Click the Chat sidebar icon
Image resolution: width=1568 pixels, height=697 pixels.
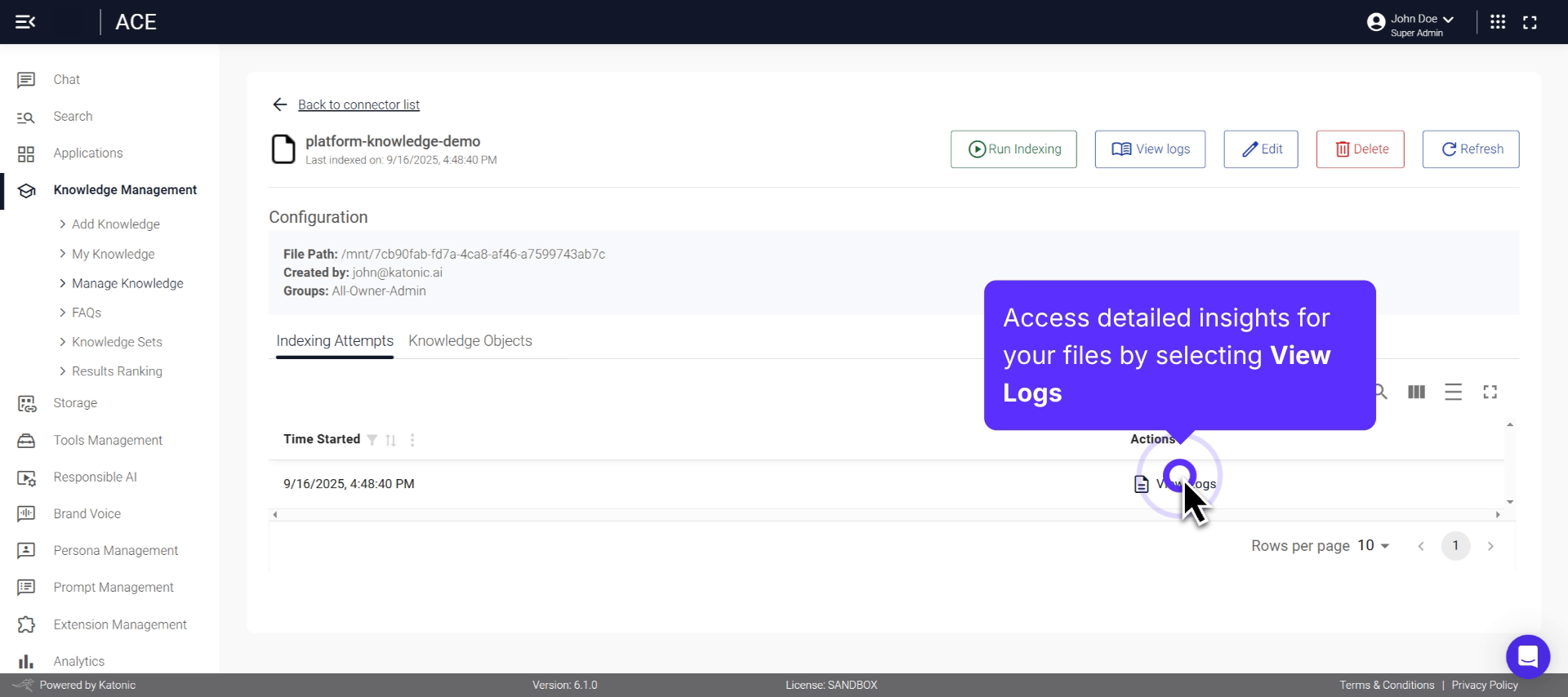(x=26, y=80)
